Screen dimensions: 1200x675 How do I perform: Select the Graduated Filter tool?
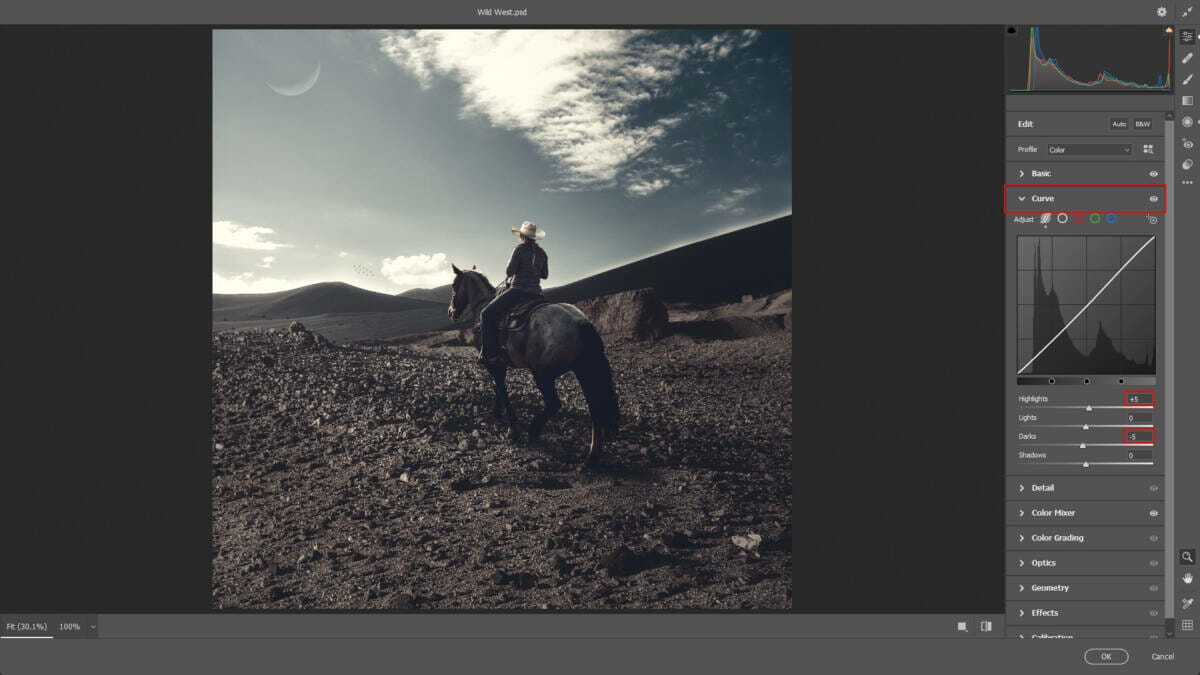(1187, 100)
